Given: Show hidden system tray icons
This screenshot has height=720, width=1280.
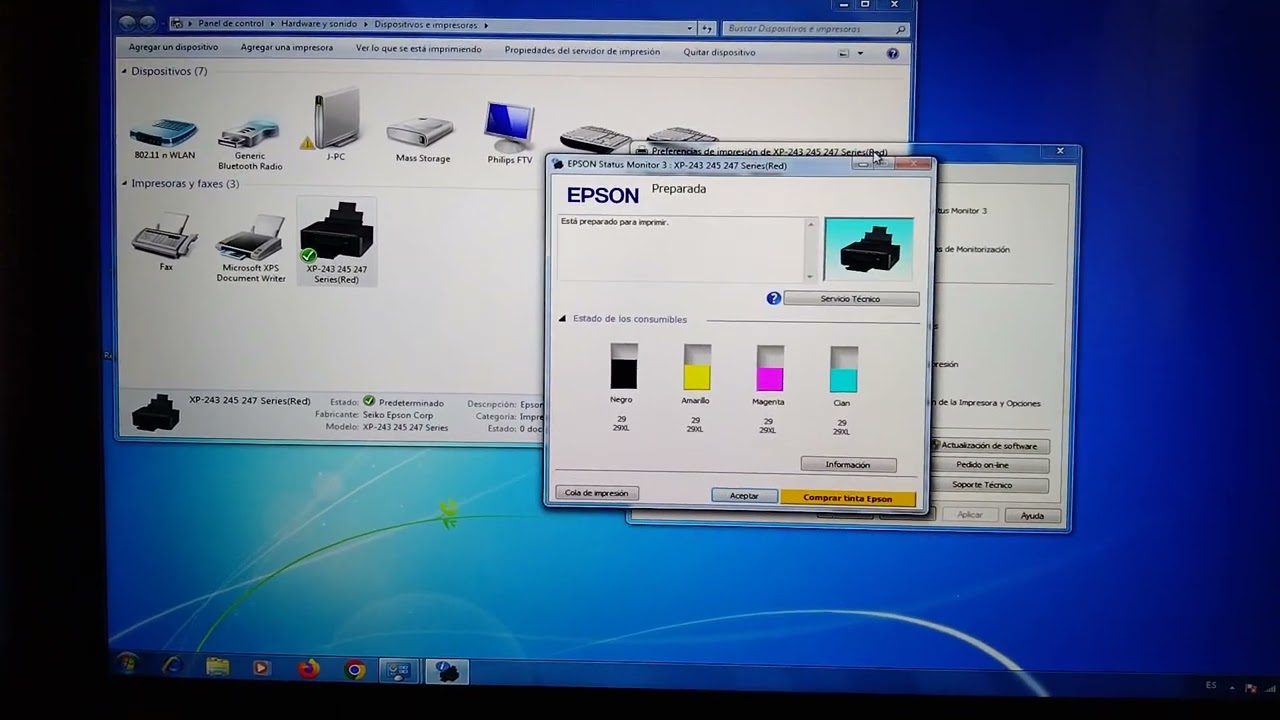Looking at the screenshot, I should [x=1233, y=687].
